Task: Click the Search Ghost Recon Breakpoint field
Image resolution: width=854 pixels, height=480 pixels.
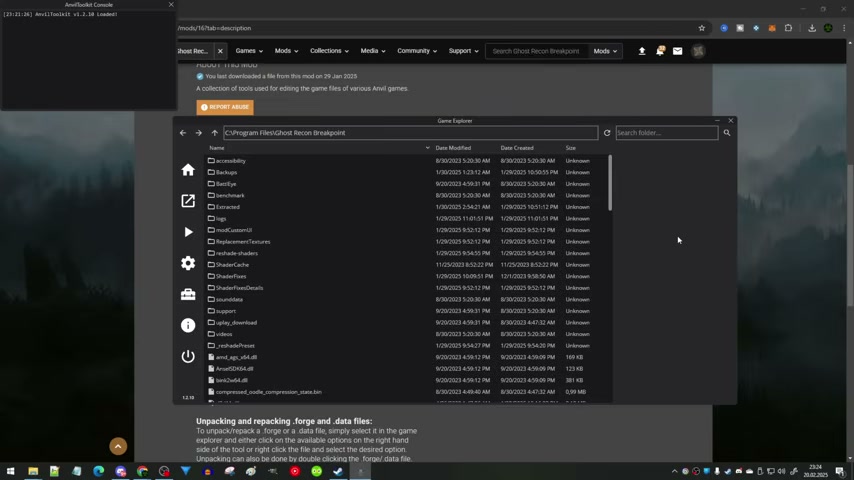Action: 536,51
